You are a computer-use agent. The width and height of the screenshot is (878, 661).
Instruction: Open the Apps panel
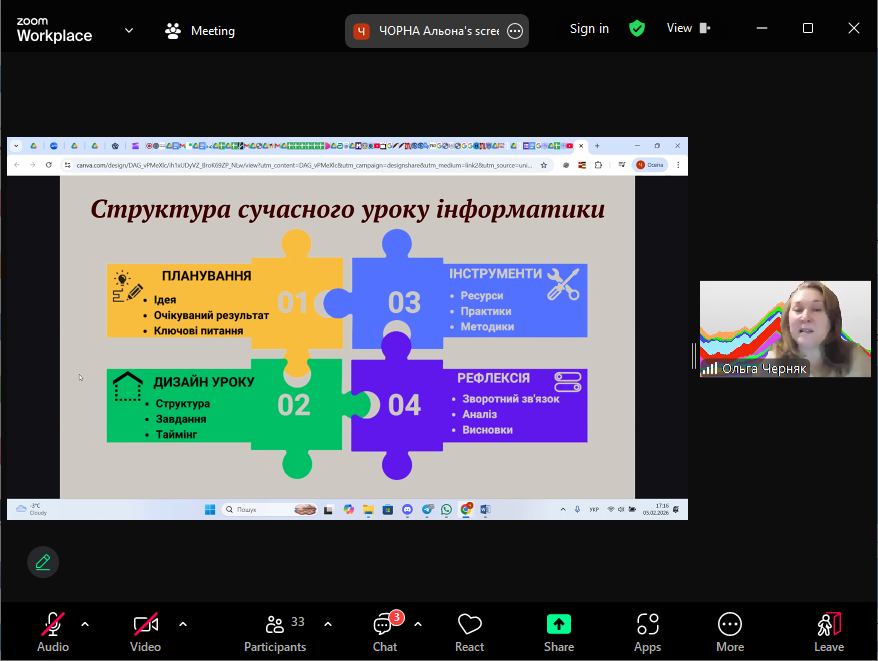click(x=647, y=631)
